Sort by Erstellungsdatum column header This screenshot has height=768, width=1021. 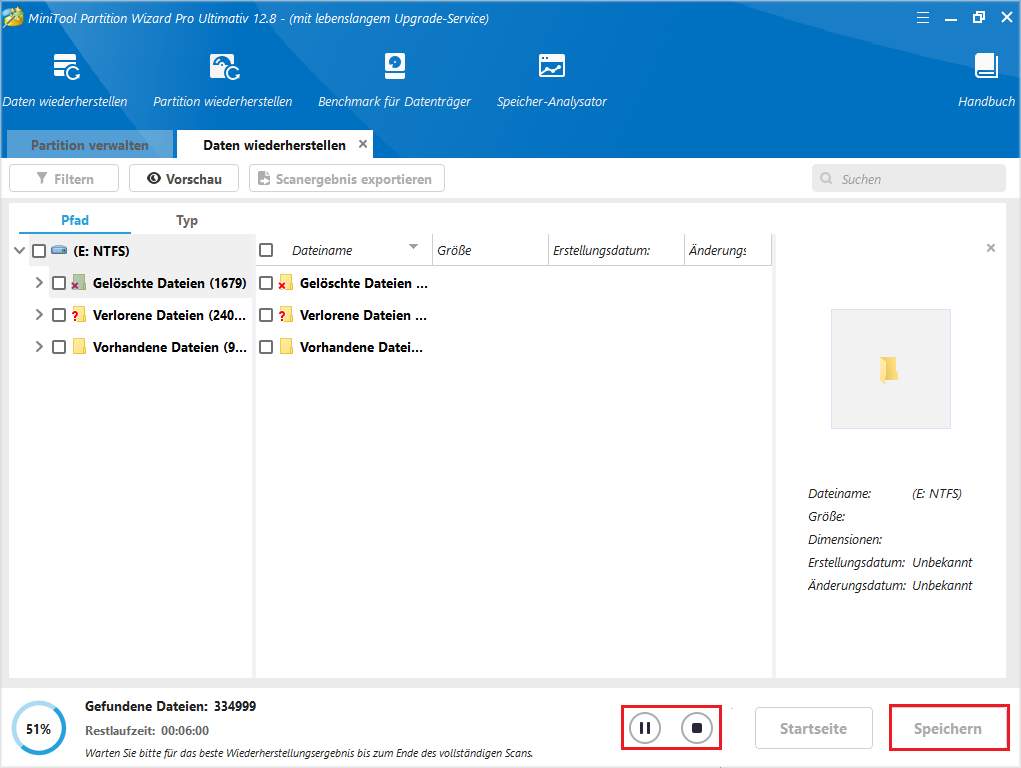click(616, 250)
